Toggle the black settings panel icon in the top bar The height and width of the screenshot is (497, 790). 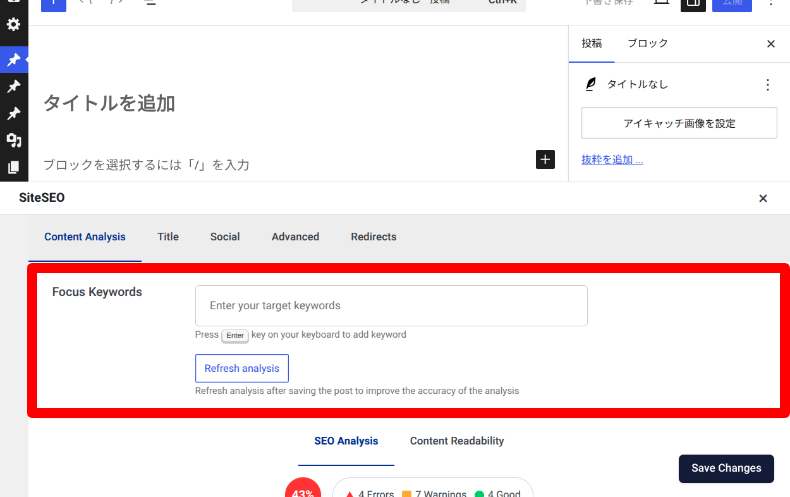coord(693,4)
